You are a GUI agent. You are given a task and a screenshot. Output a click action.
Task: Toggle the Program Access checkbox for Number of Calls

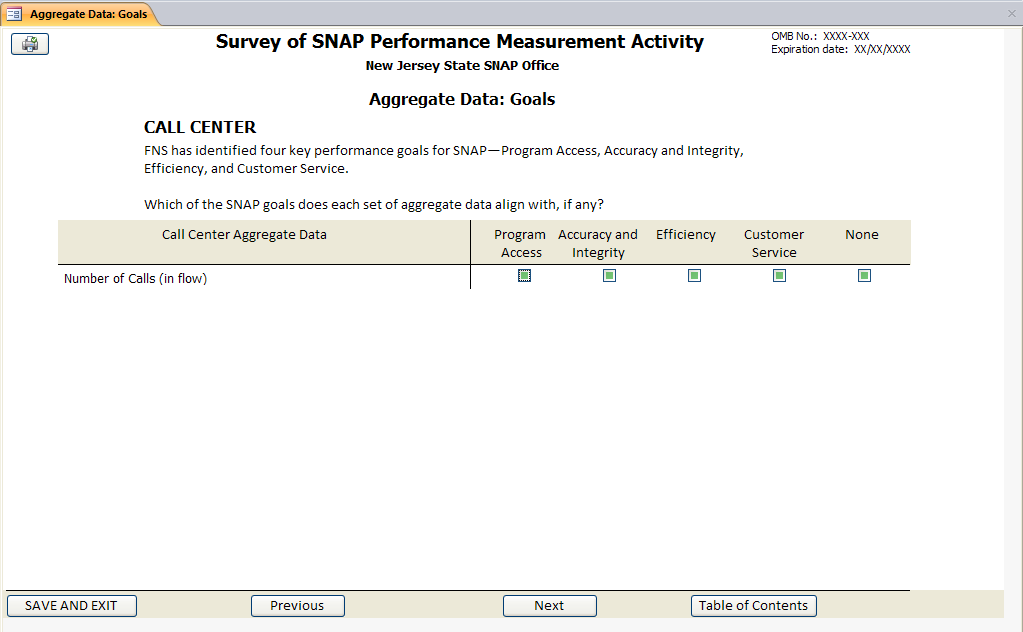(x=524, y=276)
